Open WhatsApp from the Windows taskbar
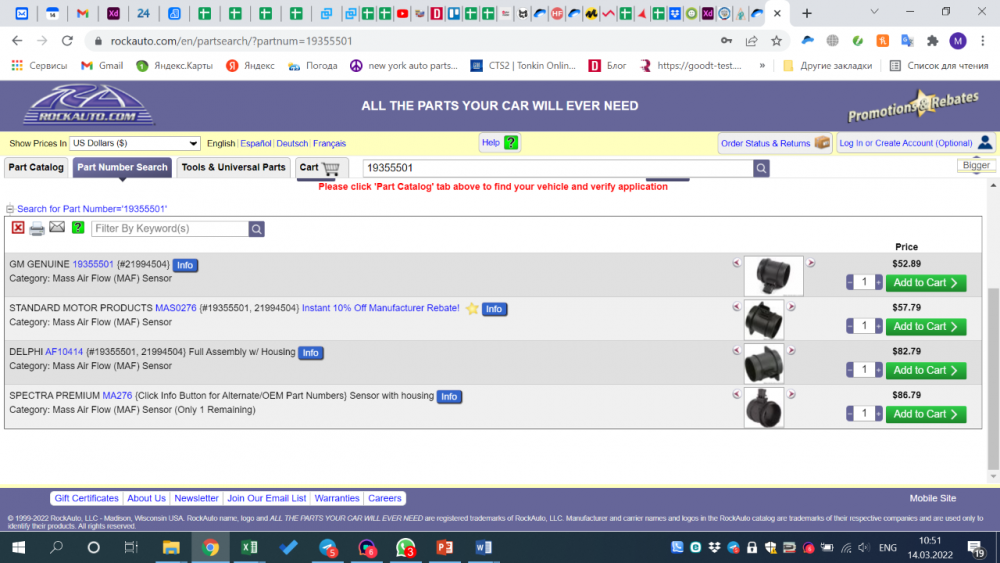The image size is (1000, 563). (x=405, y=548)
